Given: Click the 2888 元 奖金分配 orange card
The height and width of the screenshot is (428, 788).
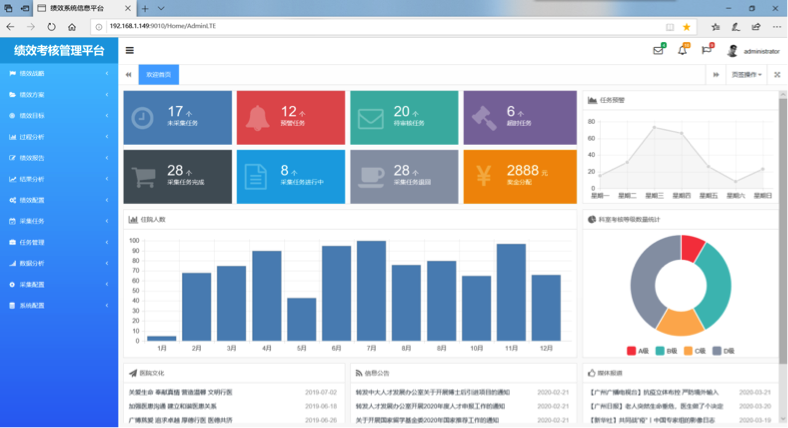Looking at the screenshot, I should point(520,176).
